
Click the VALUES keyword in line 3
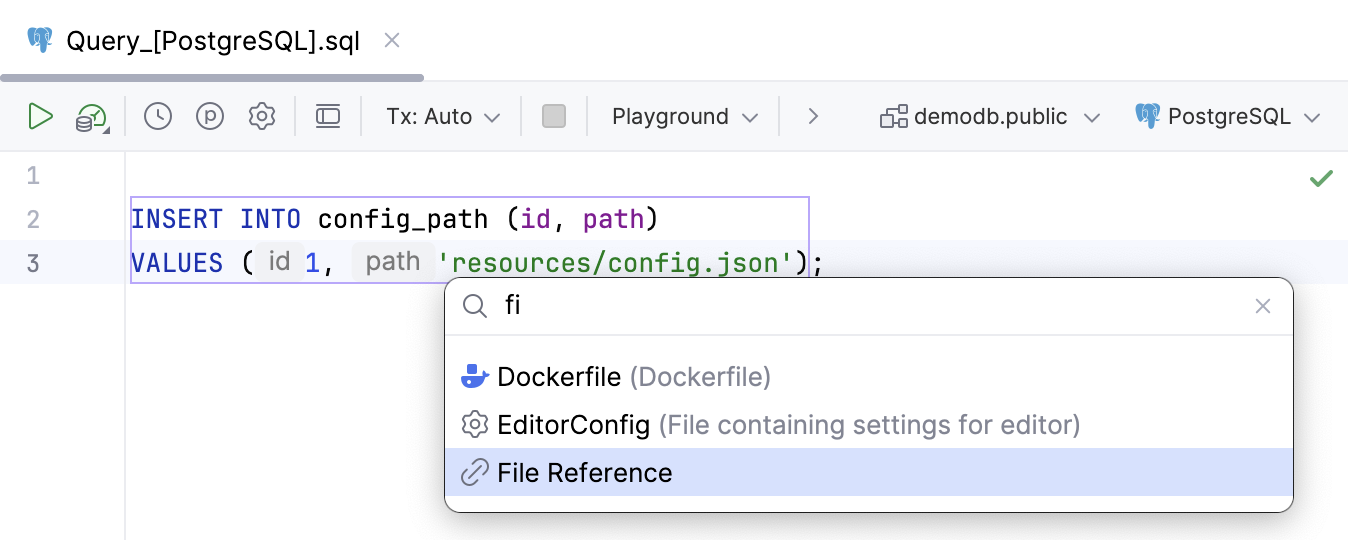(x=177, y=263)
